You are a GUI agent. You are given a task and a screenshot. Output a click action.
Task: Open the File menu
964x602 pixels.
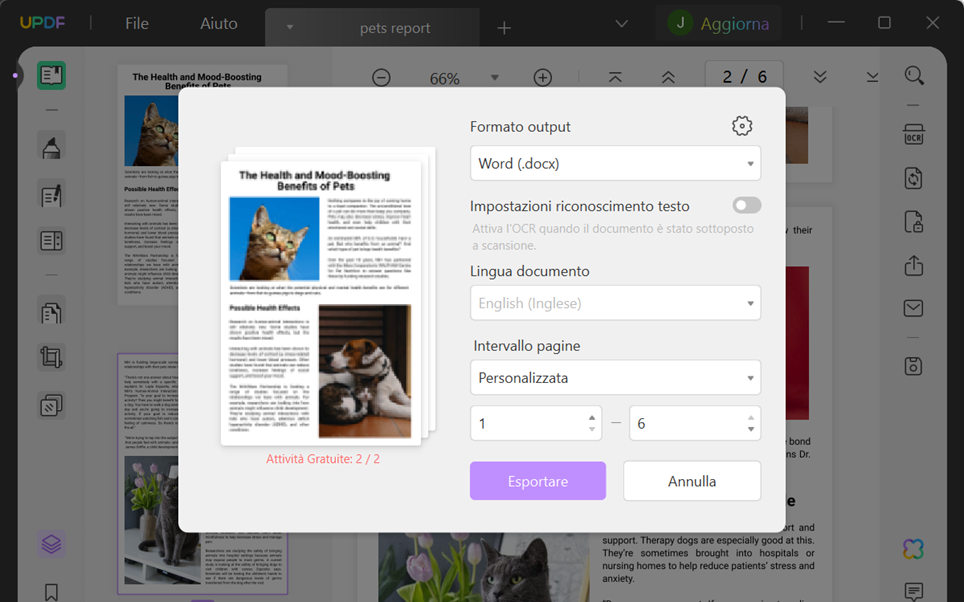click(x=136, y=23)
